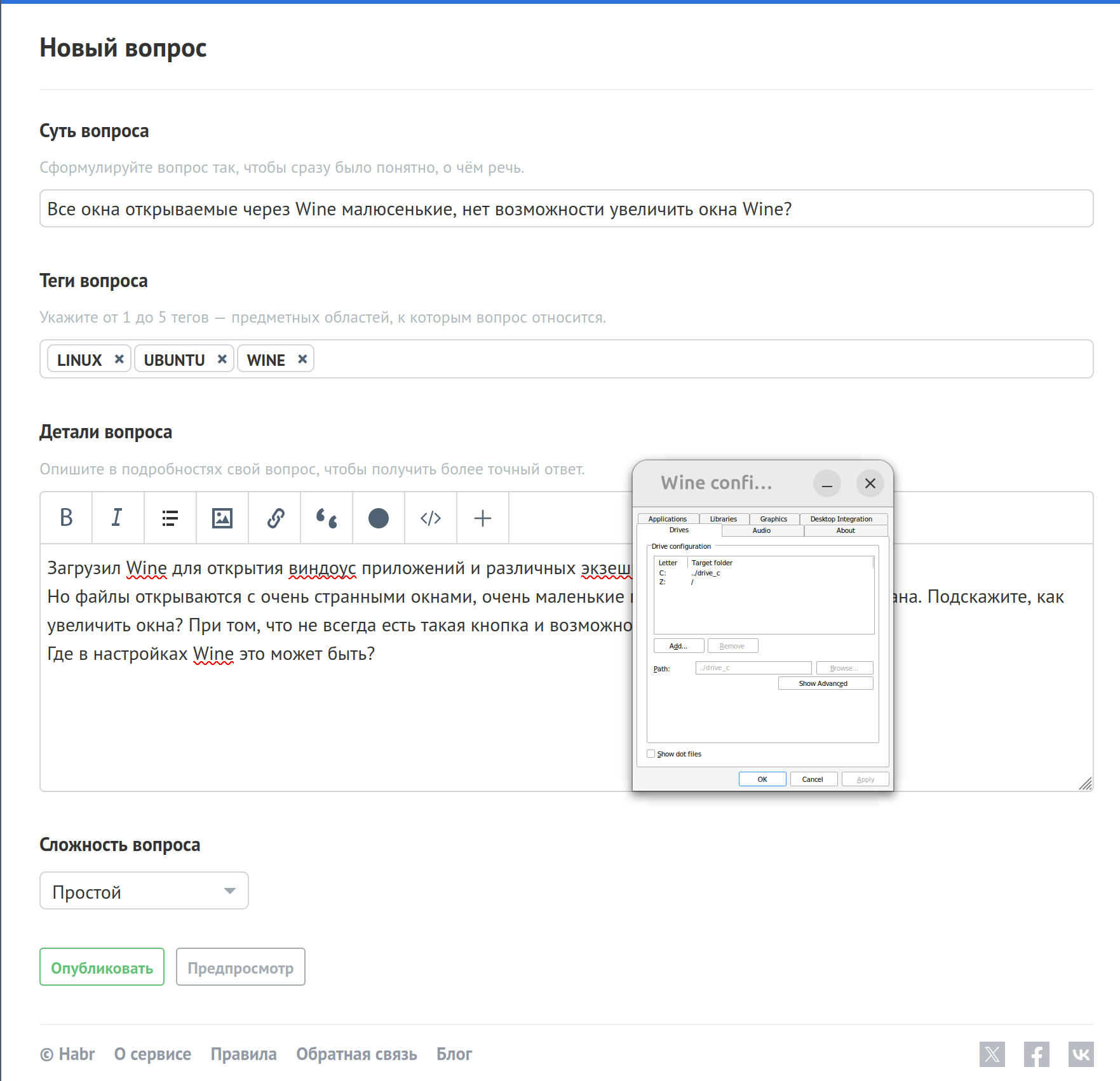Grab the text area resize handle

(x=1086, y=784)
